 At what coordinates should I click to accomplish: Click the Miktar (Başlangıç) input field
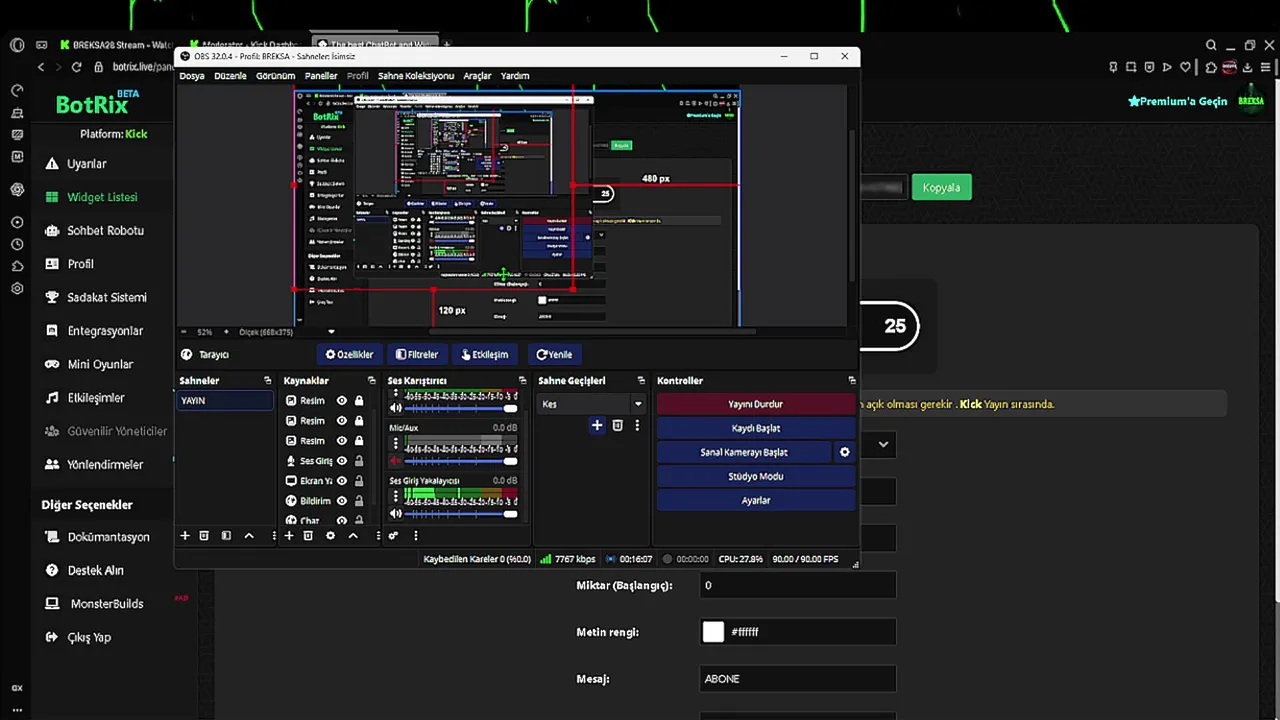797,586
